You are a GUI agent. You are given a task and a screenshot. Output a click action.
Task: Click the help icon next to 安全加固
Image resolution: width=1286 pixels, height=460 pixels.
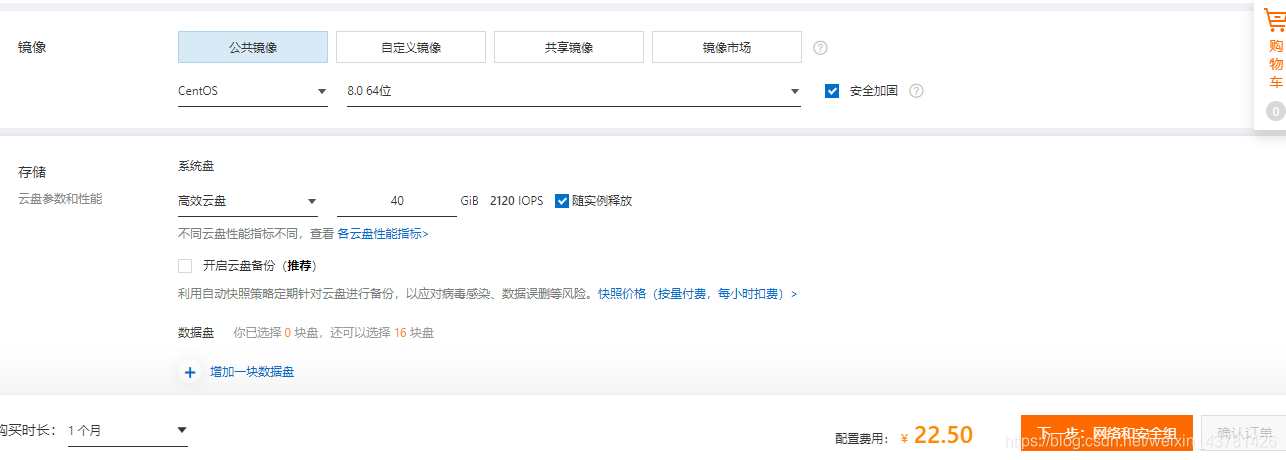916,91
